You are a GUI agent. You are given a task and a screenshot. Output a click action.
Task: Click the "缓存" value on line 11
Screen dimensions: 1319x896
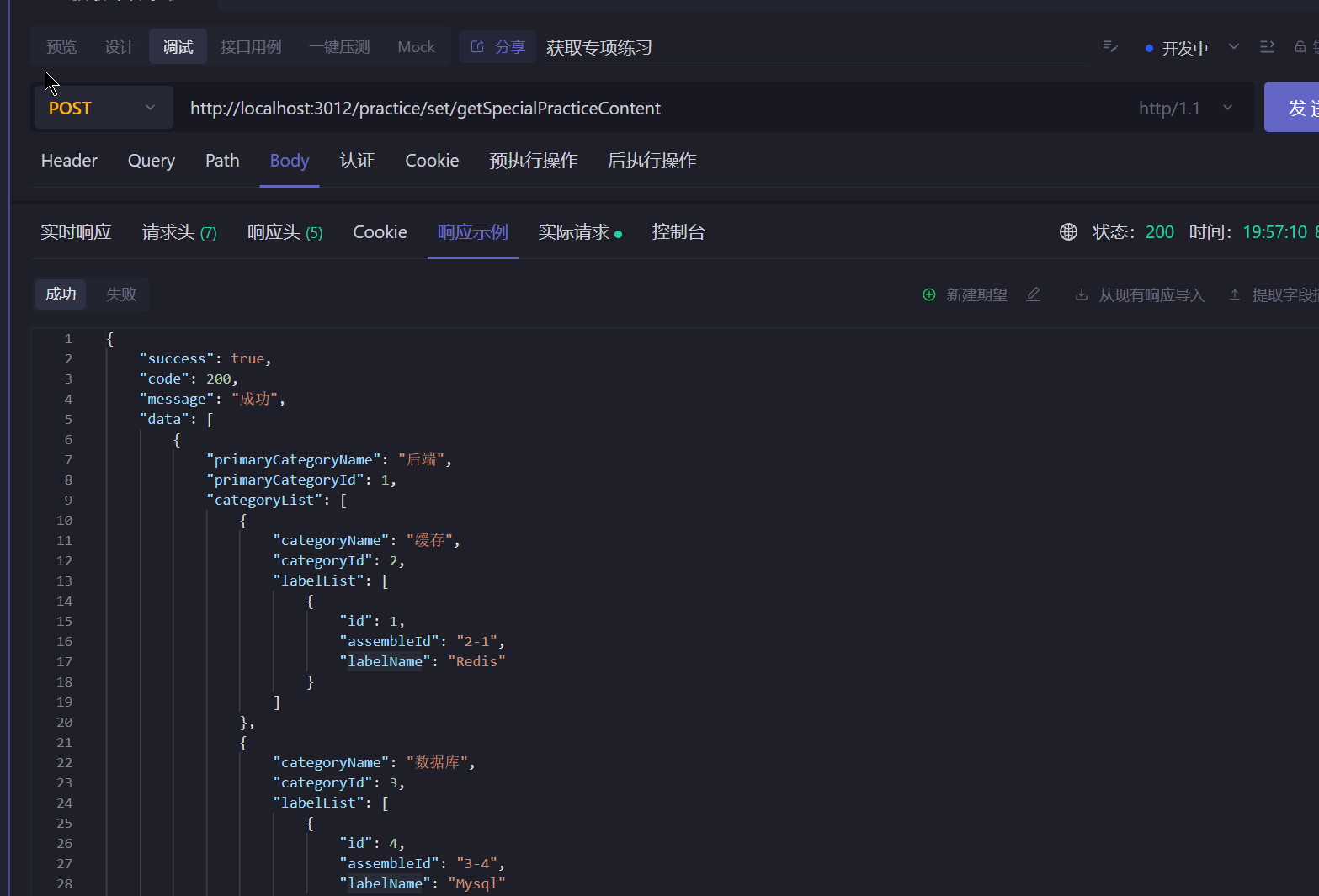coord(429,540)
